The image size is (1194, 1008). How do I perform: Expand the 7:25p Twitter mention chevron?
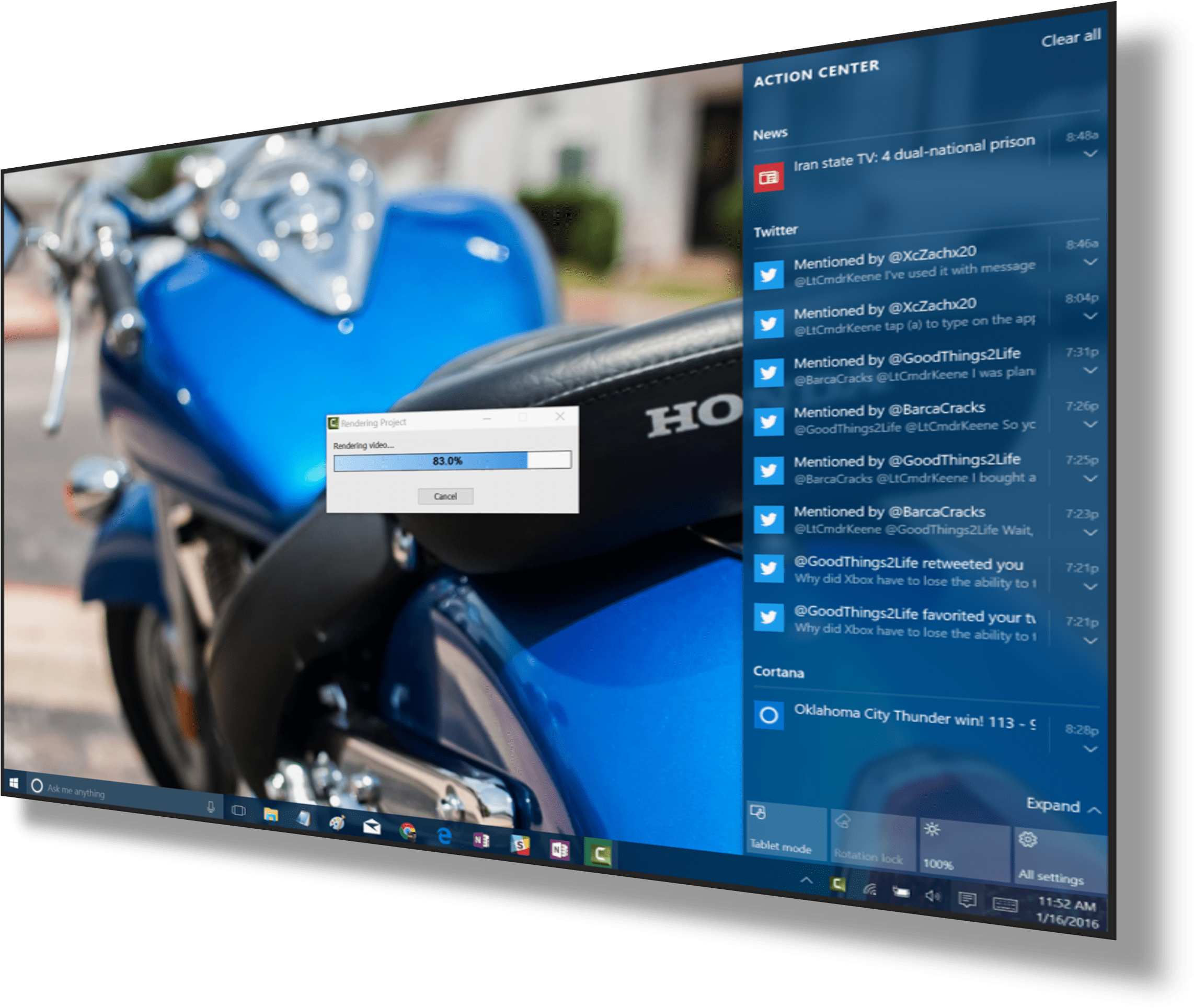coord(1089,478)
